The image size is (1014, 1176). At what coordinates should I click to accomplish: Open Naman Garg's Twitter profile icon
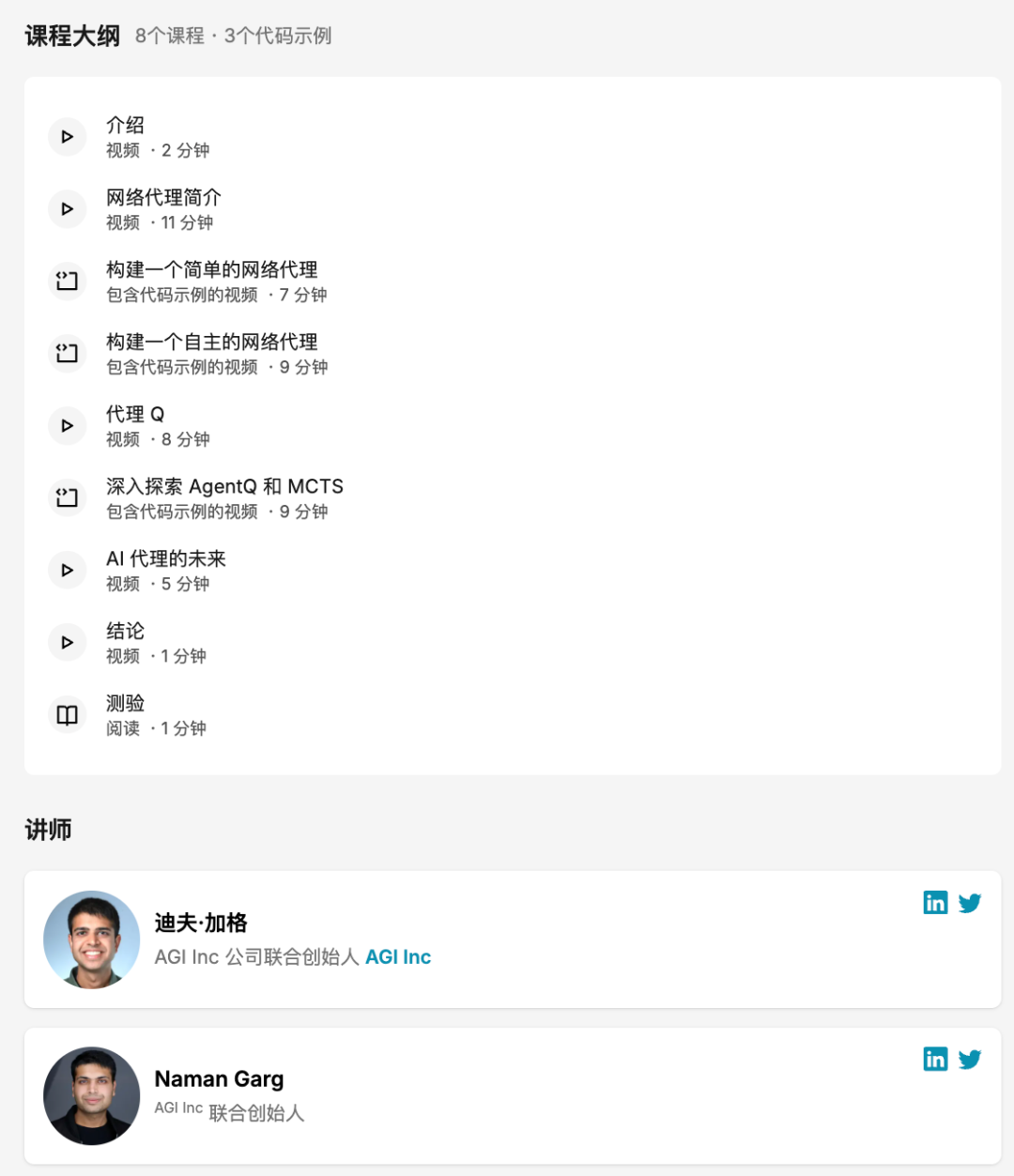click(x=970, y=1060)
